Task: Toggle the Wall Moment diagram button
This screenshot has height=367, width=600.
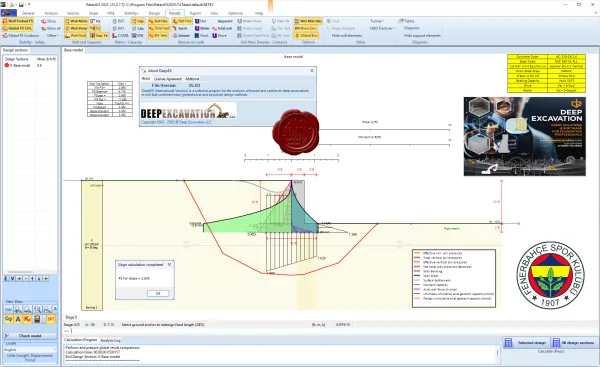Action: (76, 21)
